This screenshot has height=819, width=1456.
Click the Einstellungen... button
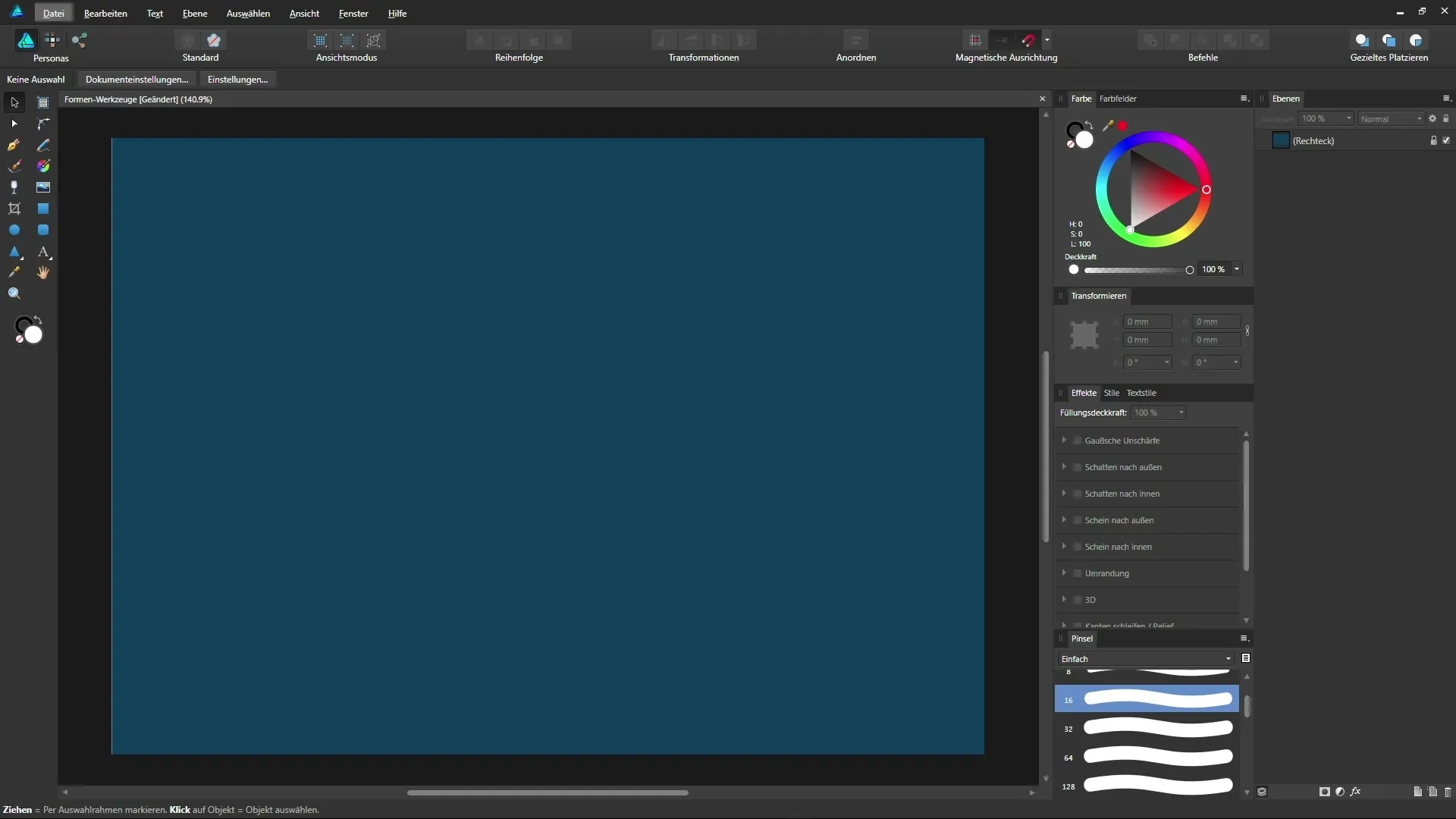click(x=238, y=80)
